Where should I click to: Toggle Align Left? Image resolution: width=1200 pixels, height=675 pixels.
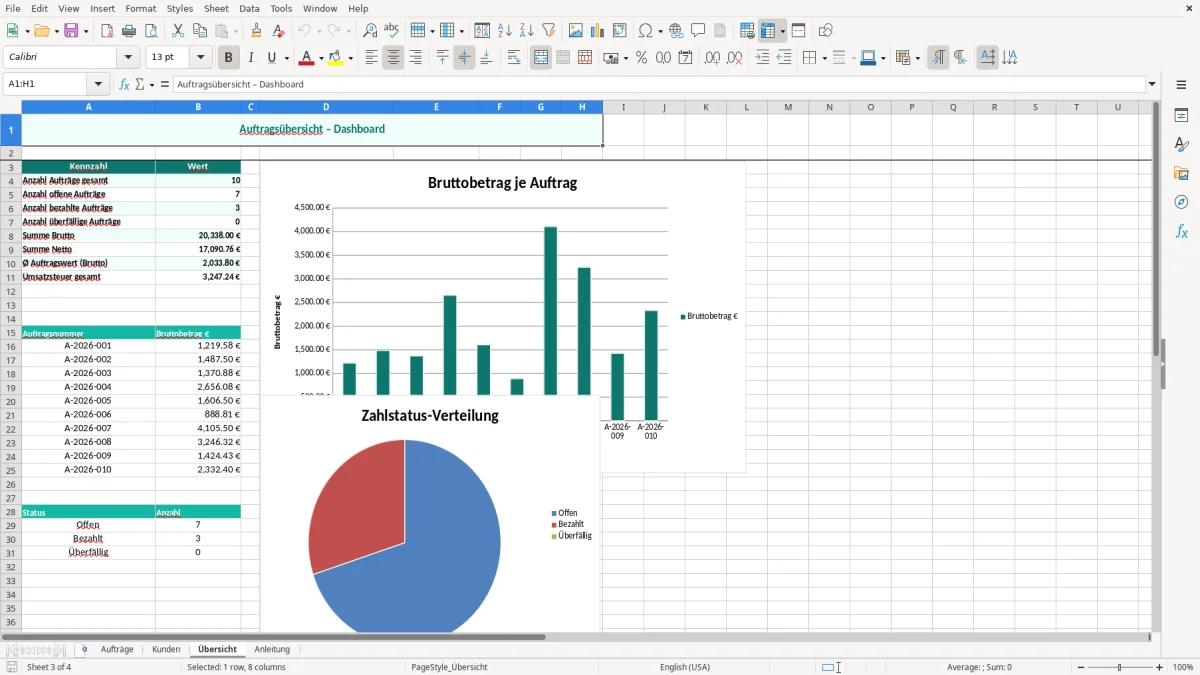[371, 58]
